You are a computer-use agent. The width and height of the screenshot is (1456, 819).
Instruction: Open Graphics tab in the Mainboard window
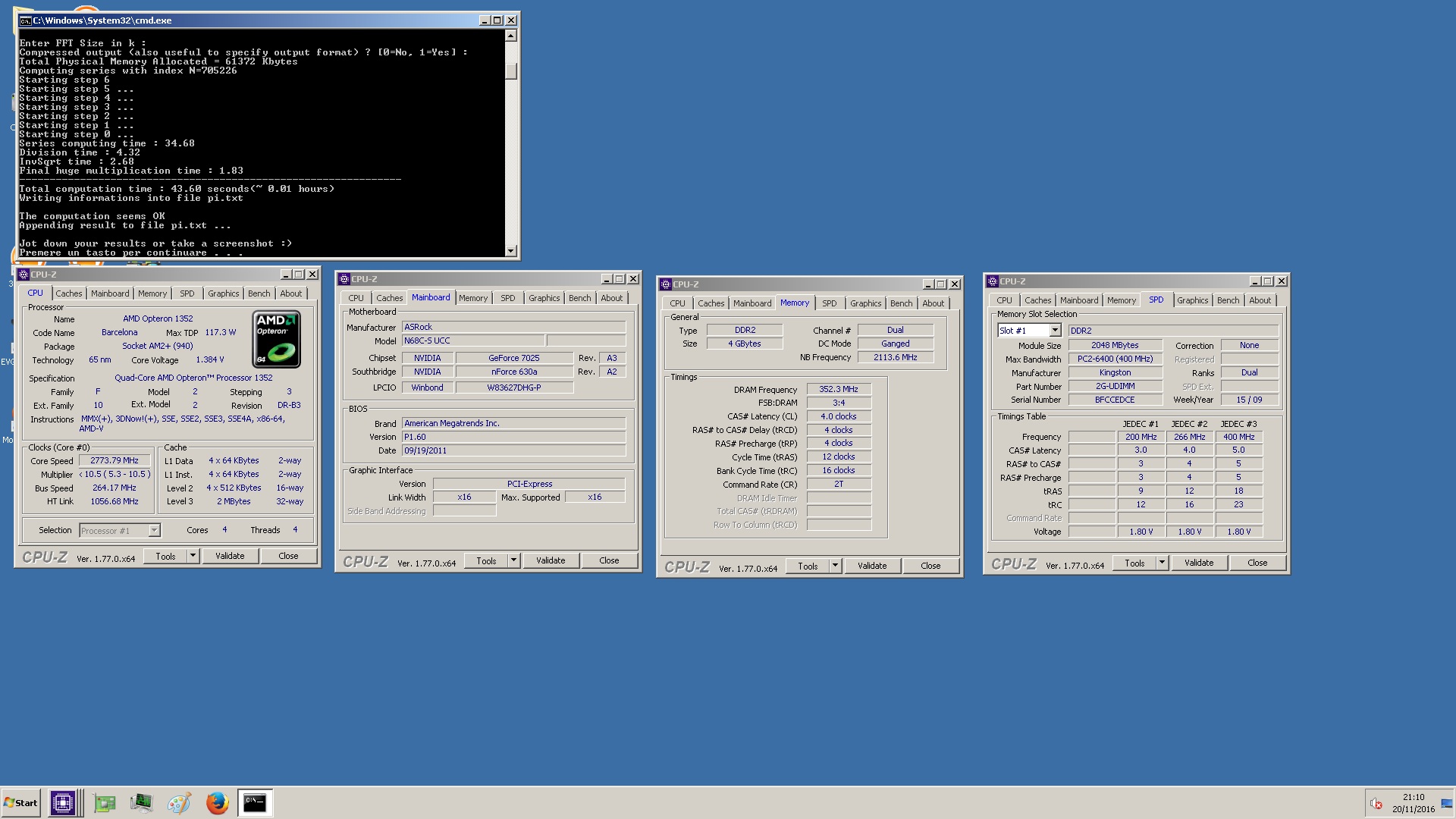tap(544, 298)
